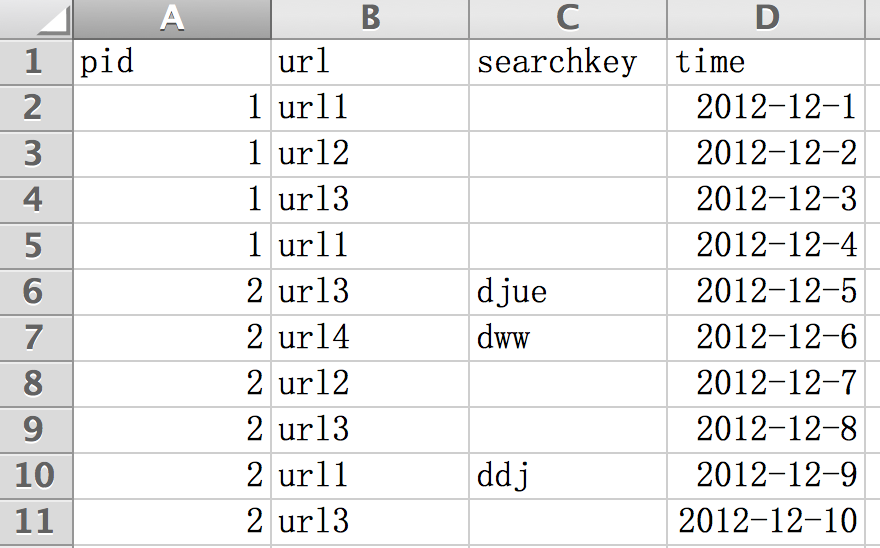Select the date cell 2012-12-10
Viewport: 880px width, 548px height.
(766, 522)
